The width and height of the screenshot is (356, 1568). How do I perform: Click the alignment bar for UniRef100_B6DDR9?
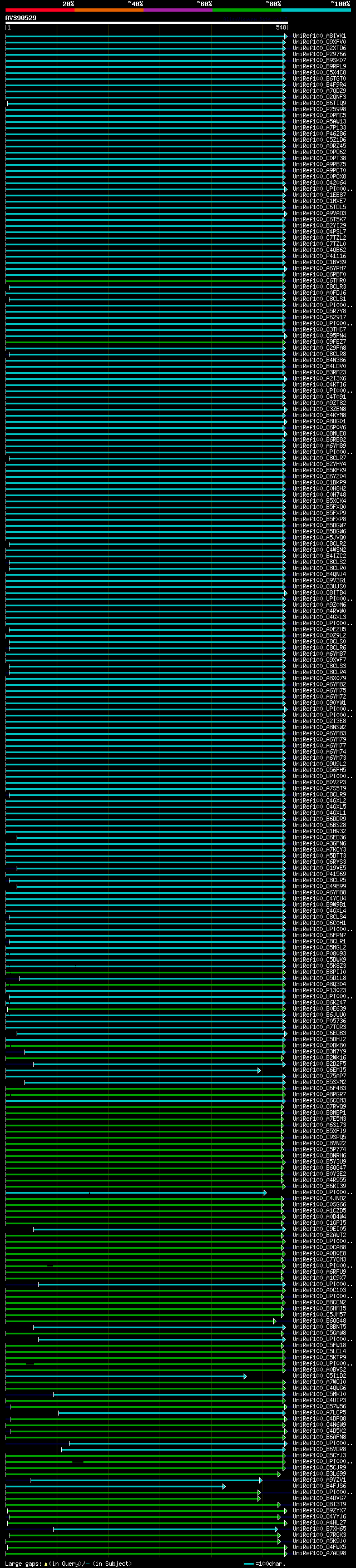145,819
